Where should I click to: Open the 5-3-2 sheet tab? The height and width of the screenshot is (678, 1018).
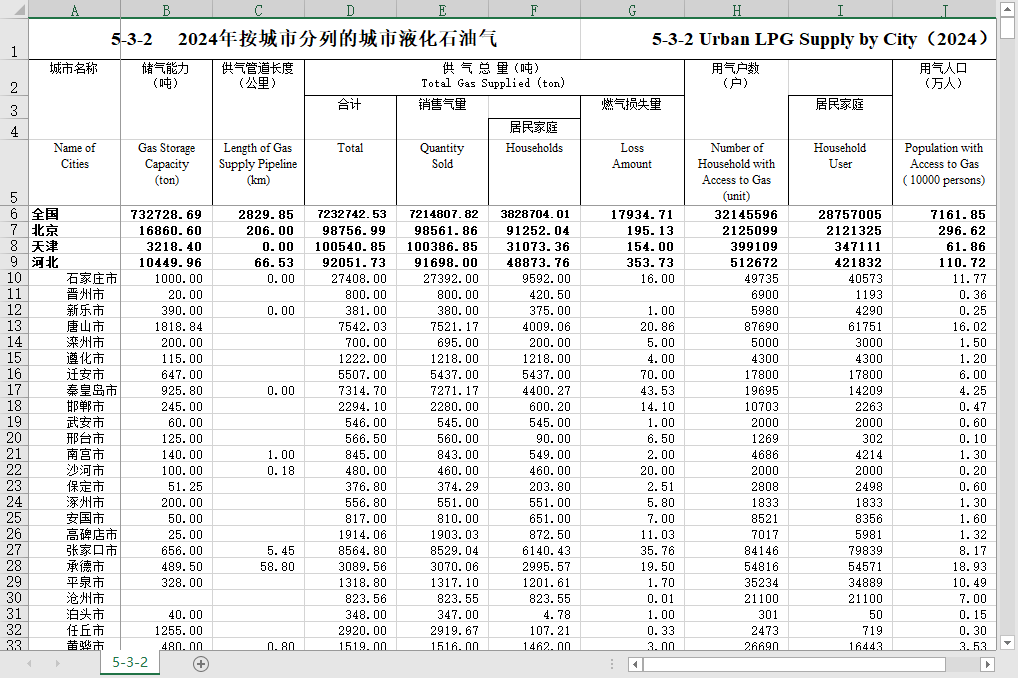pos(130,662)
